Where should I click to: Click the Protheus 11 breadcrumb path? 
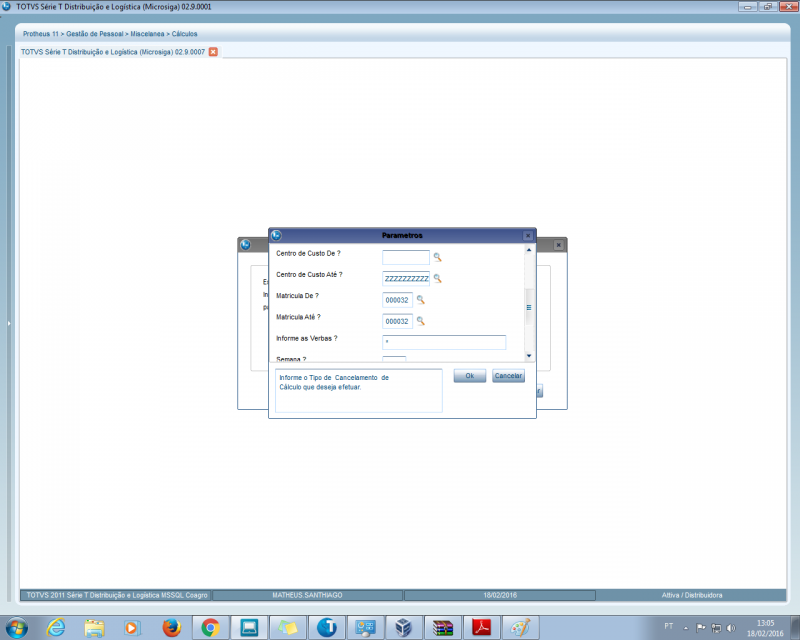[x=110, y=34]
